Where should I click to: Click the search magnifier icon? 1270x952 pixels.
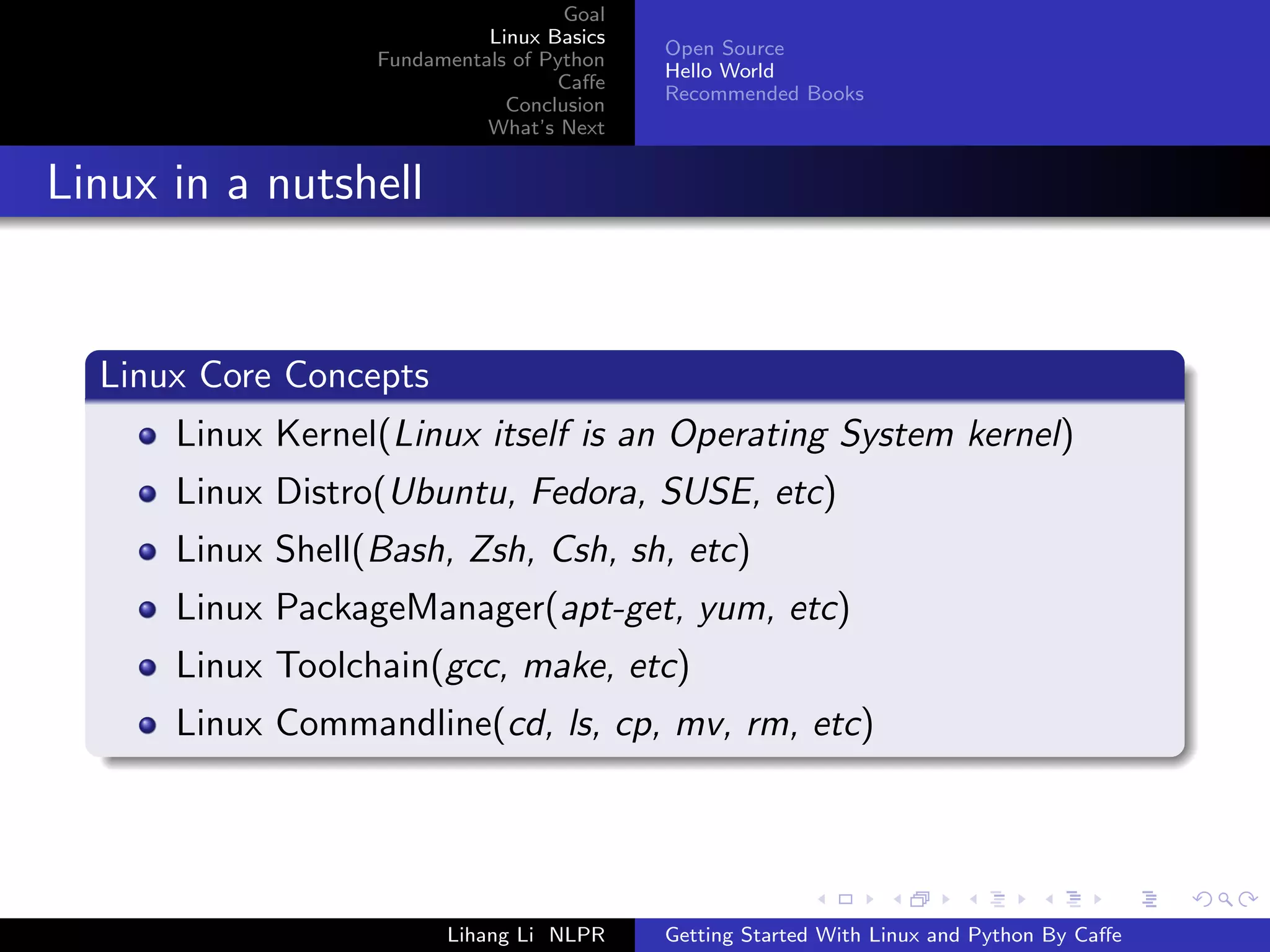pos(1225,899)
